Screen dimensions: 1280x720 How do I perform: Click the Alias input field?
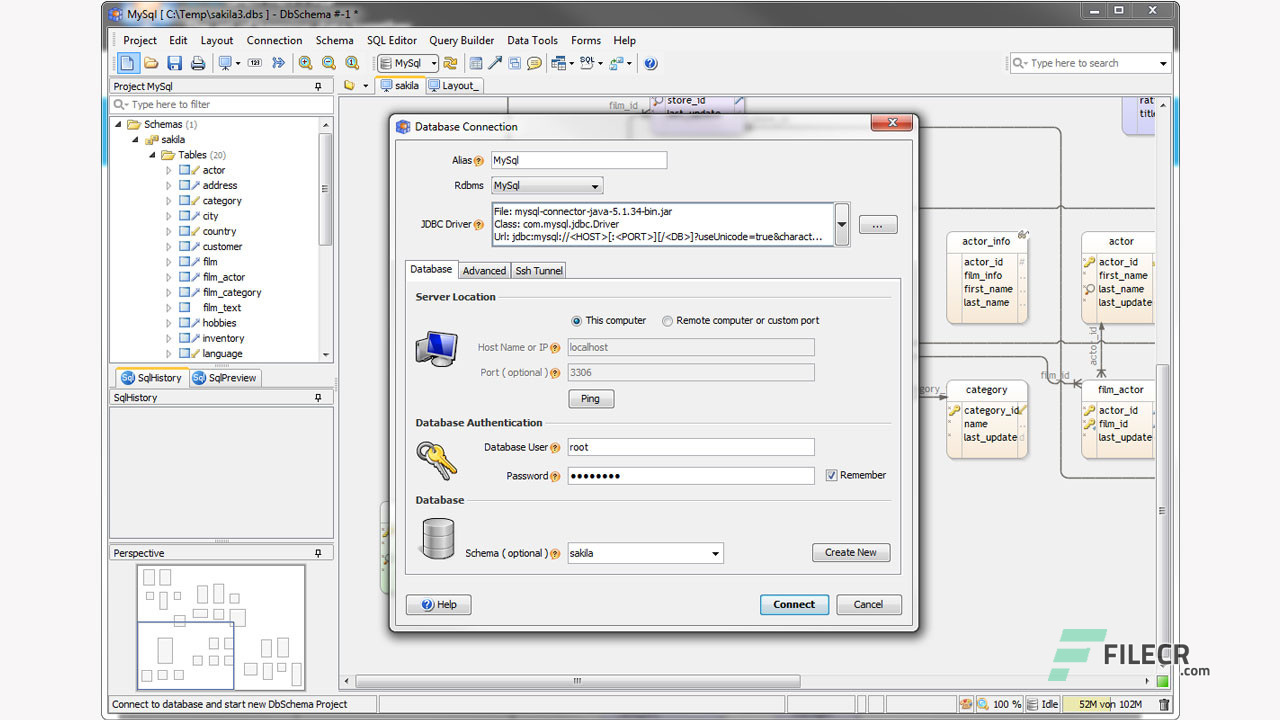(578, 160)
